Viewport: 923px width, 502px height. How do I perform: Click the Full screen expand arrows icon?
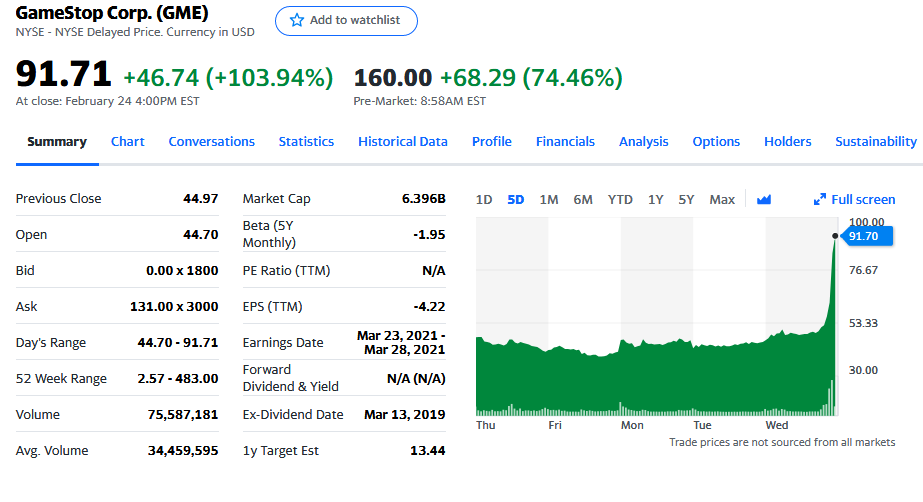[820, 200]
